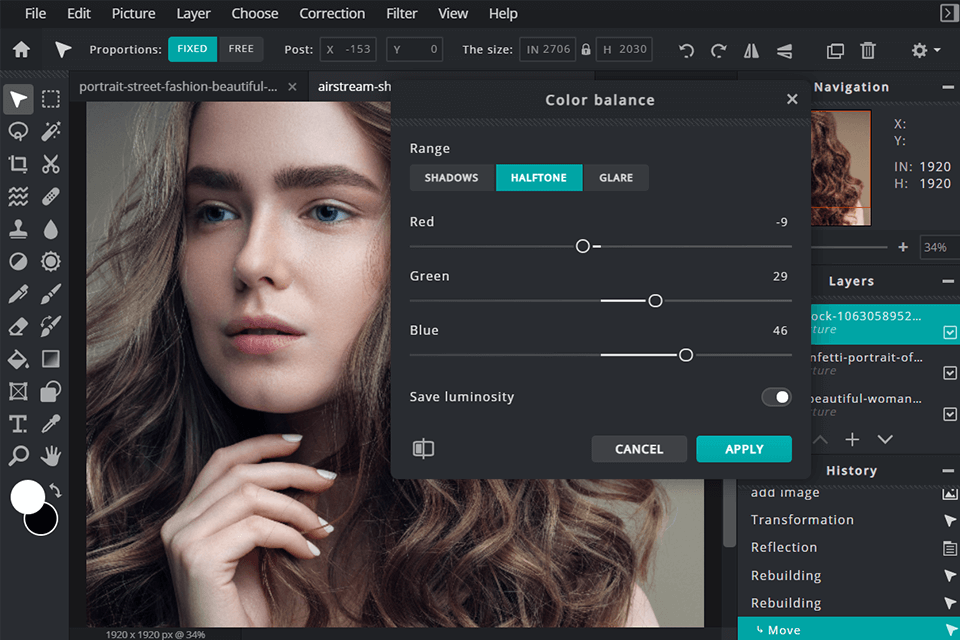Choose the Lasso selection tool
Viewport: 960px width, 640px height.
pos(18,131)
